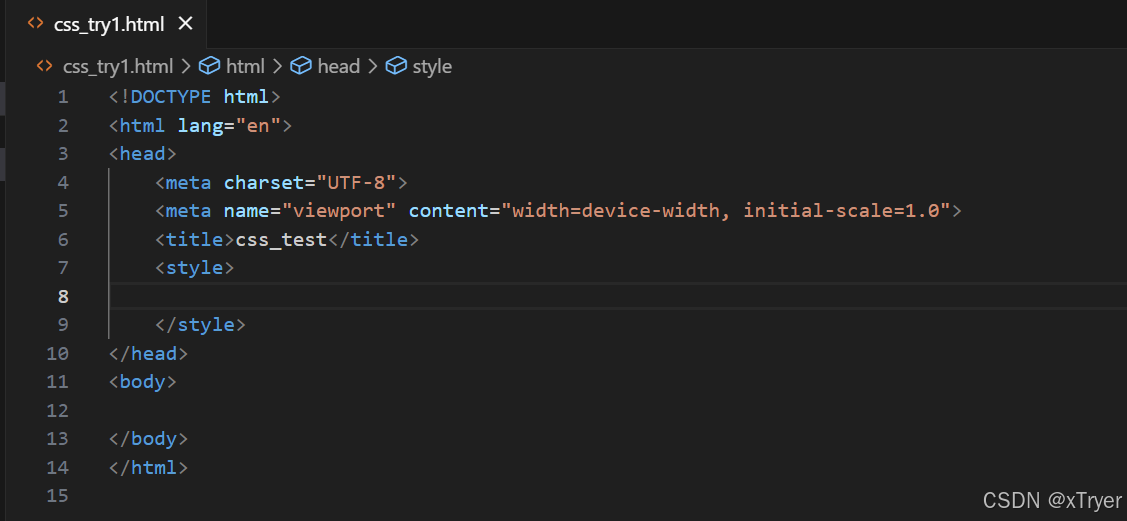
Task: Click the UTF-8 charset value
Action: click(x=357, y=182)
